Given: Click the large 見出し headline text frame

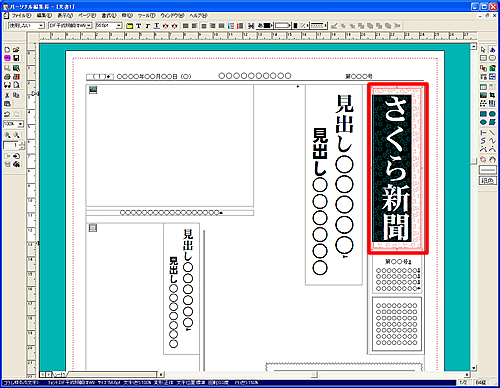Looking at the screenshot, I should [334, 185].
